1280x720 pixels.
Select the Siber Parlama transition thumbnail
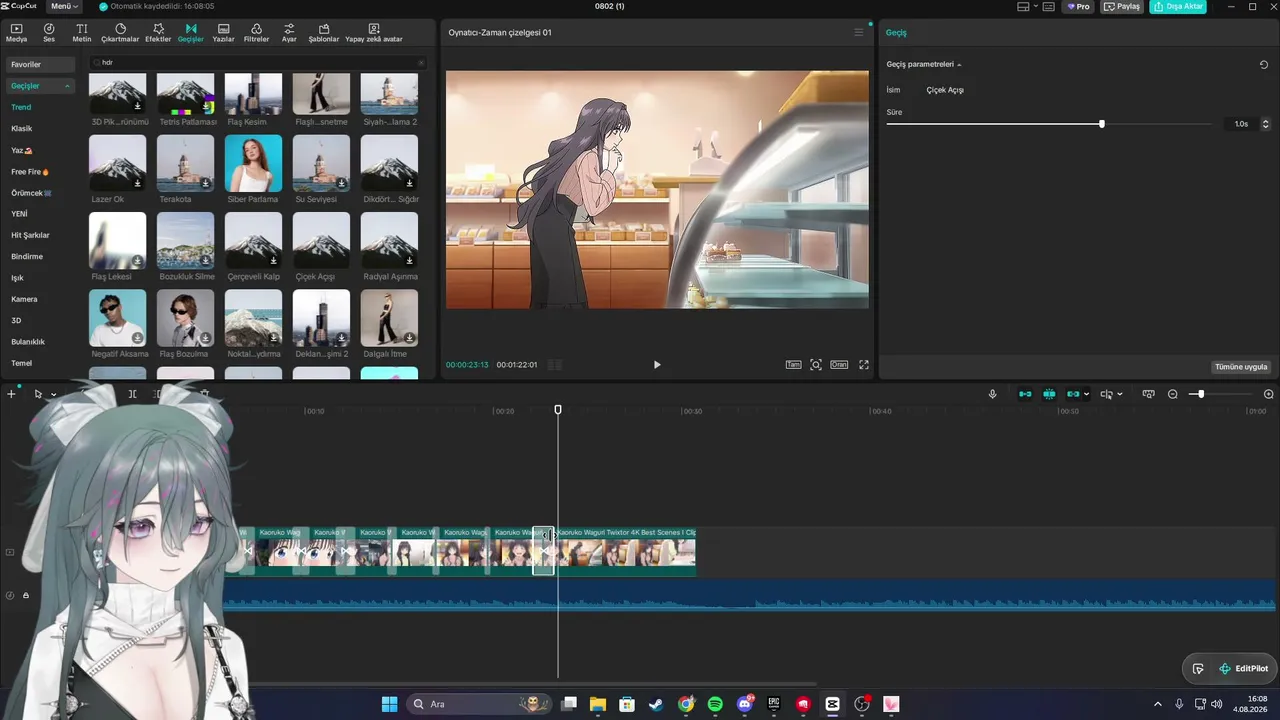(253, 164)
